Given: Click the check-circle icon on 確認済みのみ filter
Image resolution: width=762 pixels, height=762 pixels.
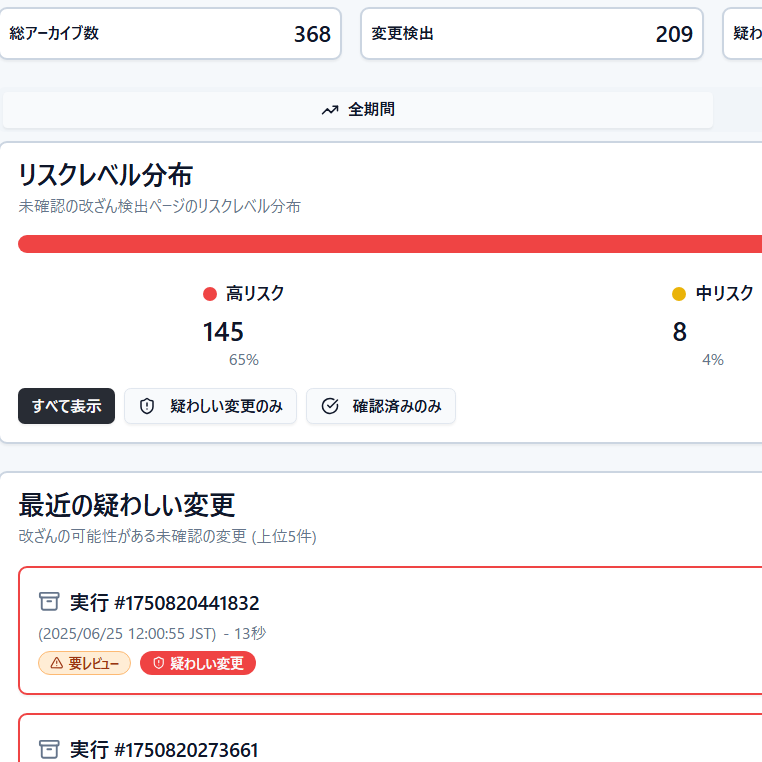Looking at the screenshot, I should [329, 406].
